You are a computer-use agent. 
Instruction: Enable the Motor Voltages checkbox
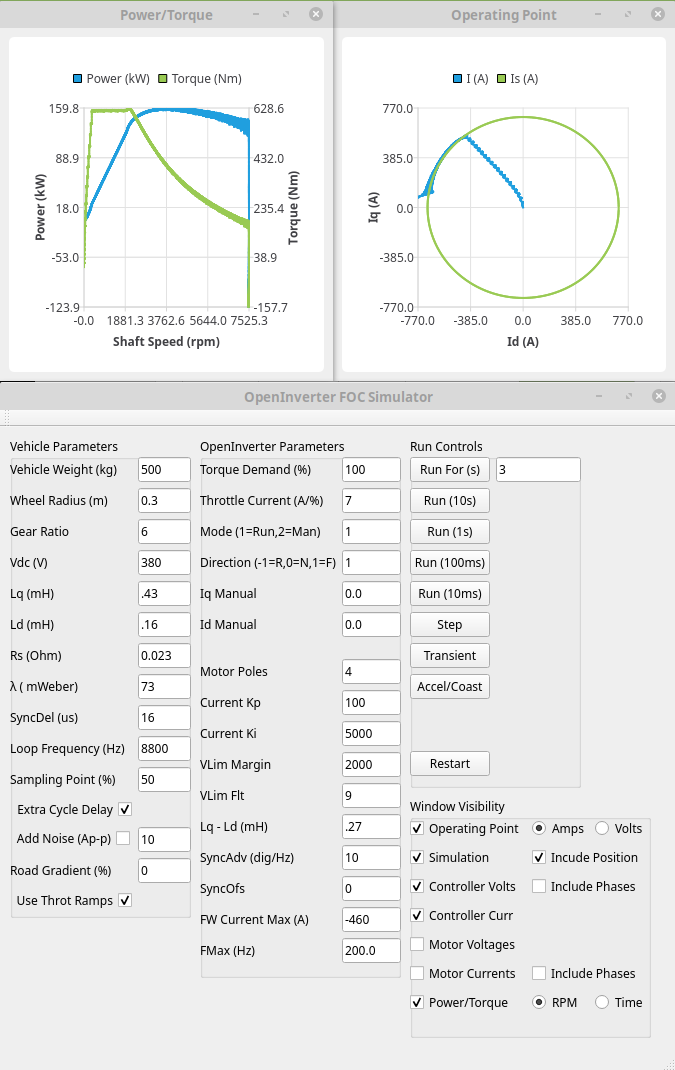417,944
